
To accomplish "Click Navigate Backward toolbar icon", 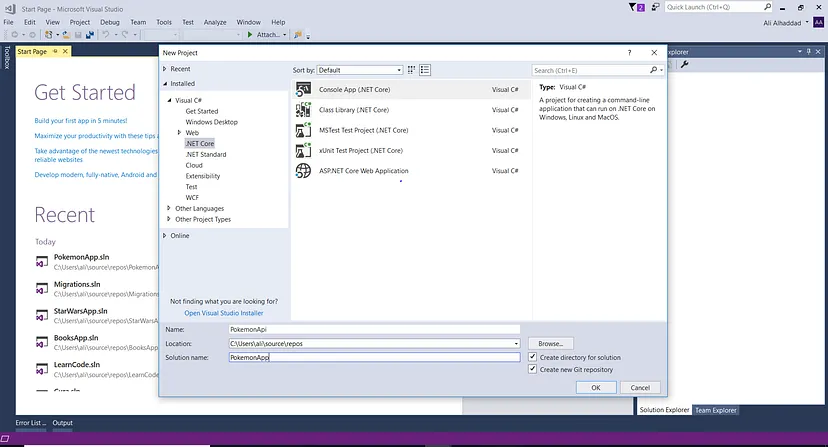I will pyautogui.click(x=14, y=35).
